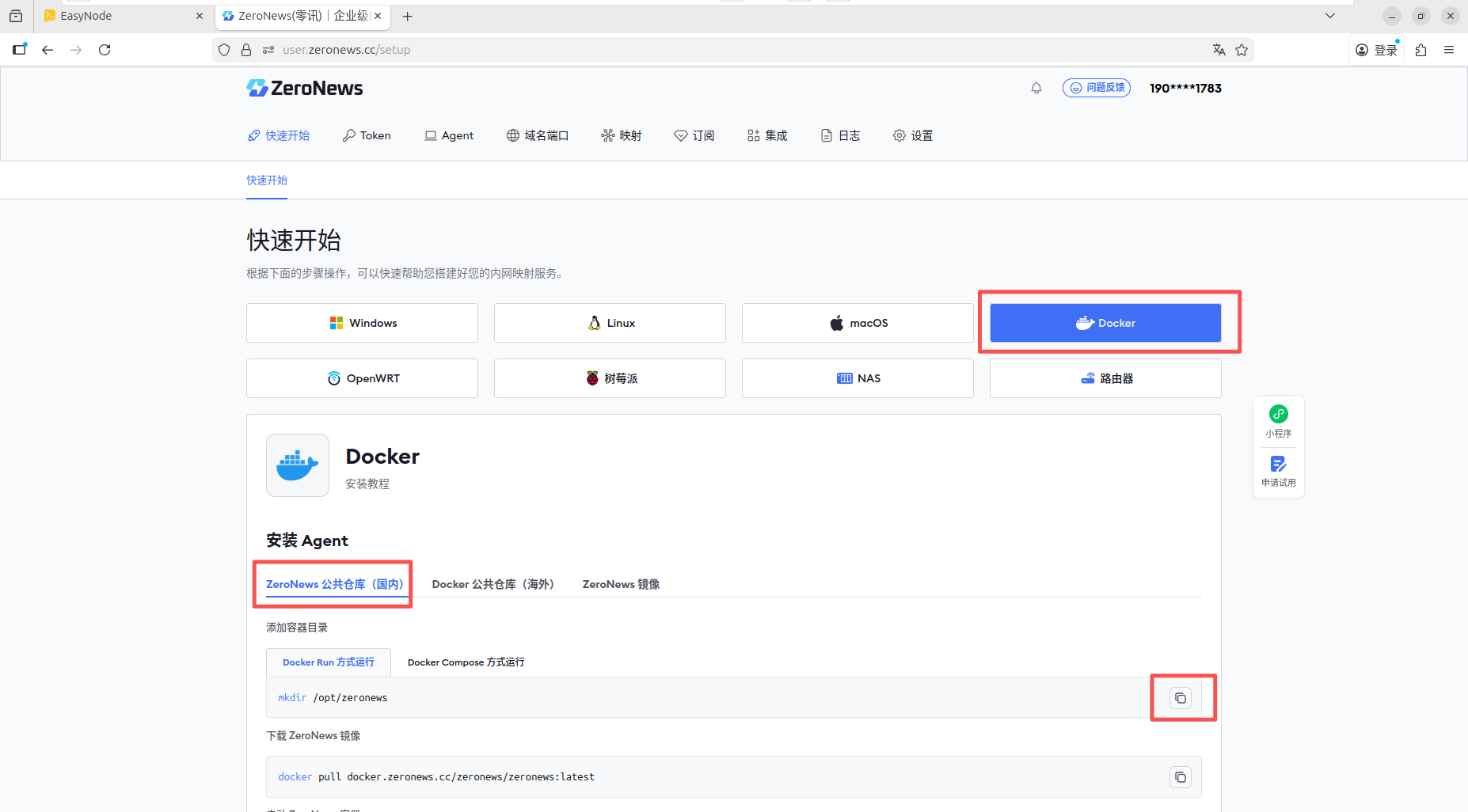Open the Firefox extensions icon

1420,50
